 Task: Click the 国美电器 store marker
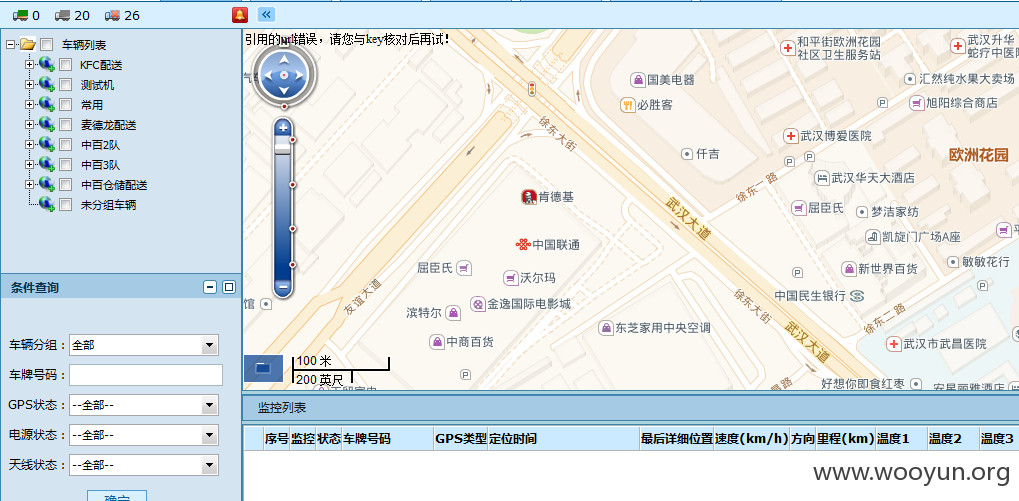click(x=638, y=80)
